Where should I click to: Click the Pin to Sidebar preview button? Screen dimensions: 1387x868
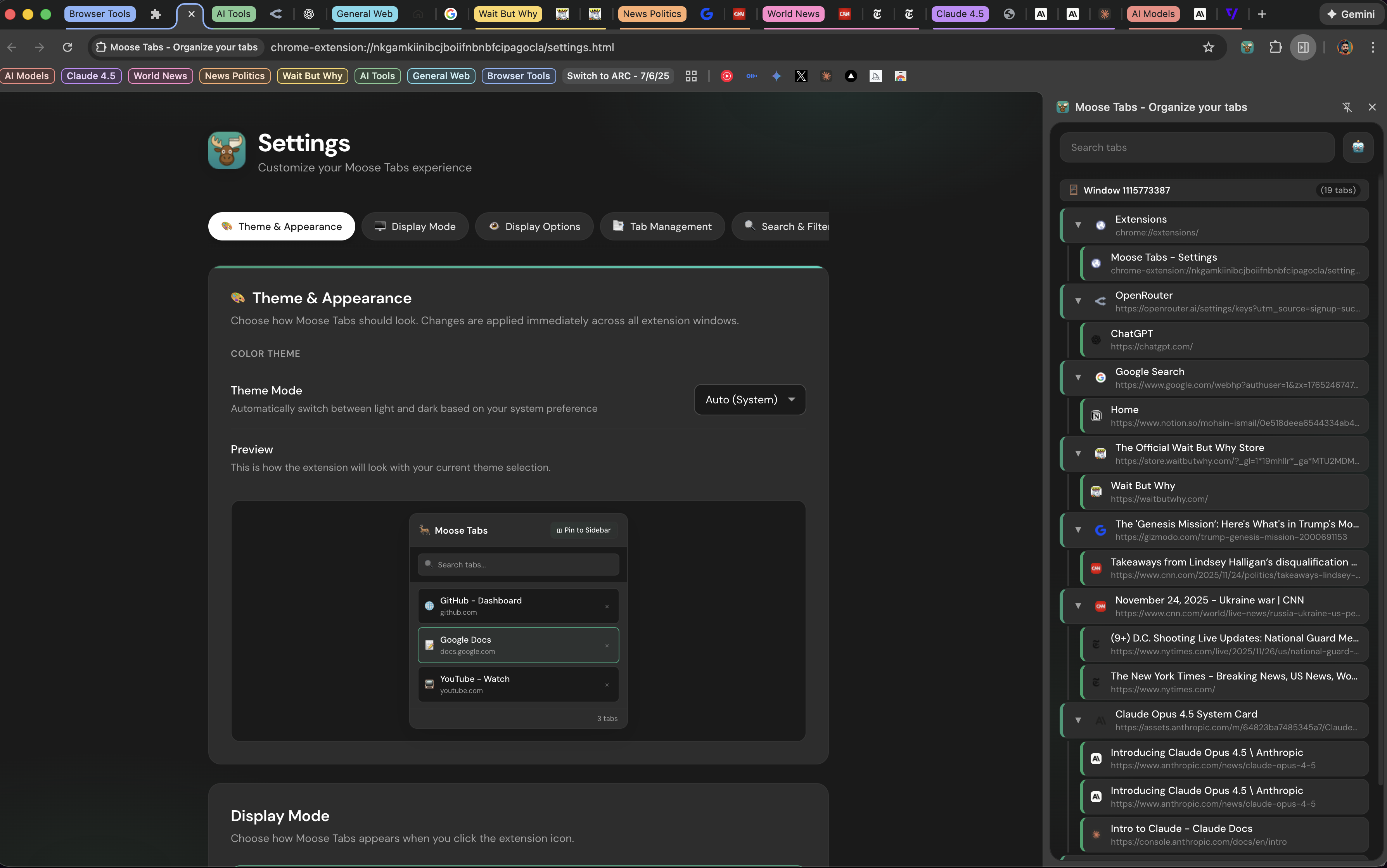(584, 530)
